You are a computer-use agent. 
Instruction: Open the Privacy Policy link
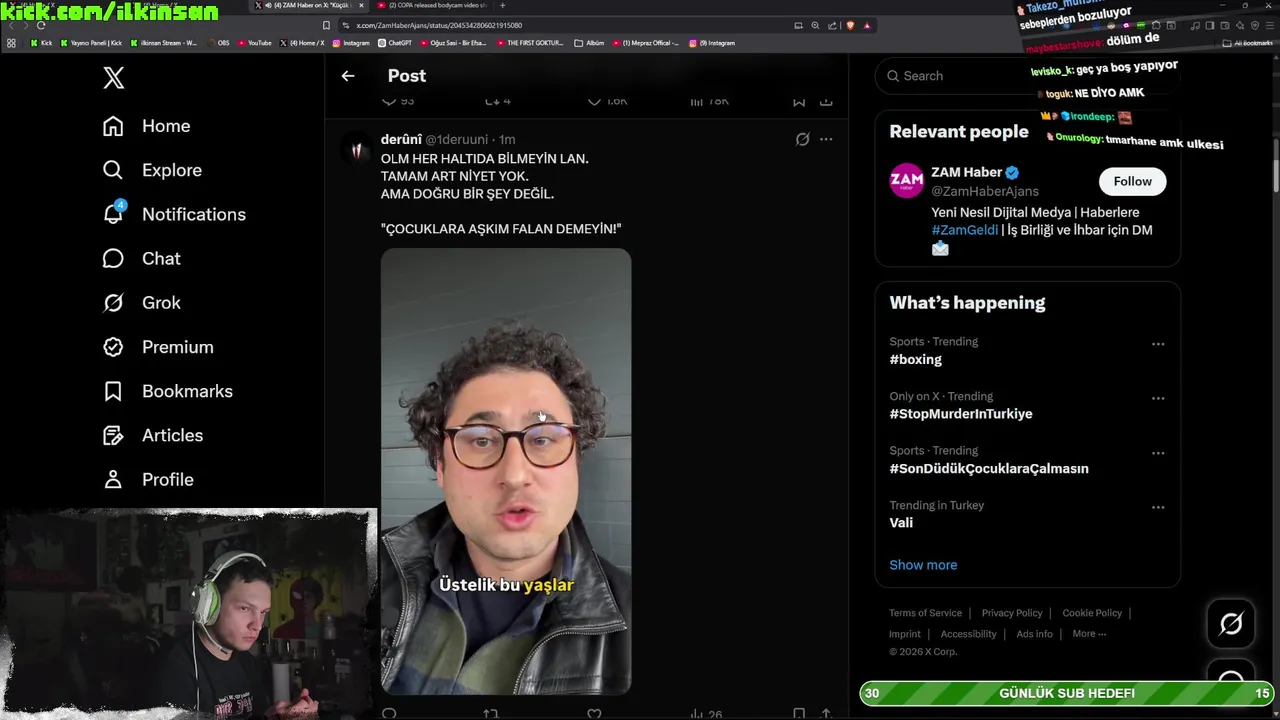pos(1012,613)
